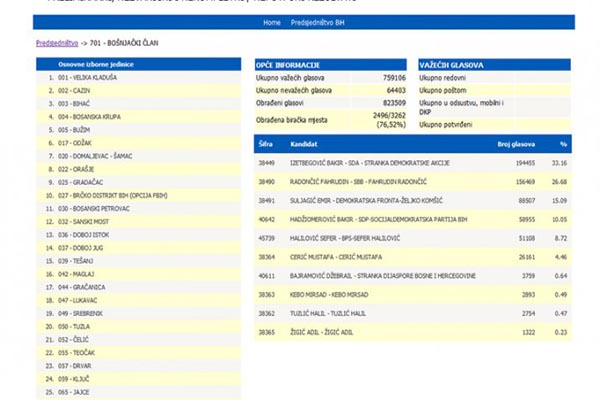Click the Ukupno redovni label

442,78
